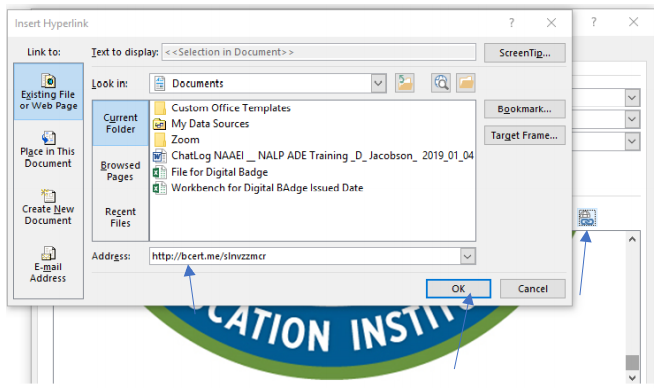Open help in background window
Image resolution: width=661 pixels, height=390 pixels.
(594, 22)
